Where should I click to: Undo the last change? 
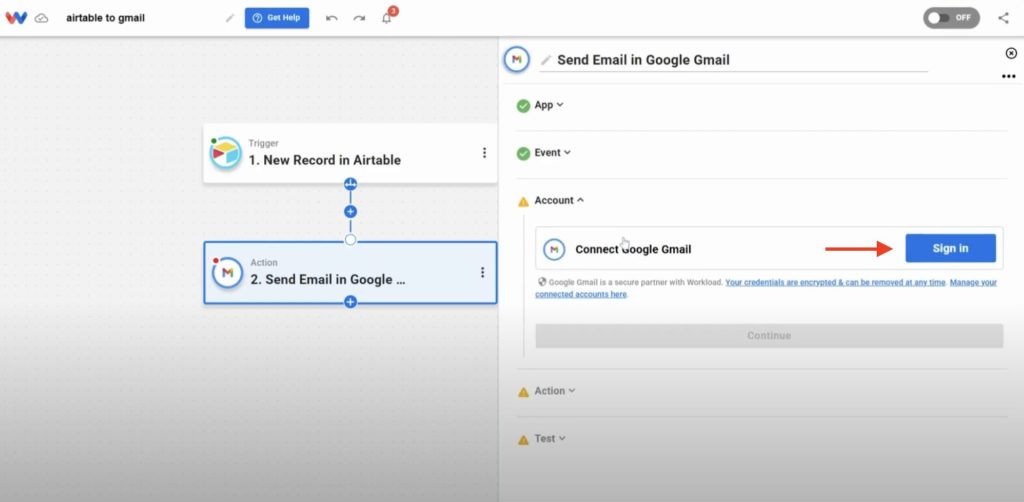(x=332, y=18)
